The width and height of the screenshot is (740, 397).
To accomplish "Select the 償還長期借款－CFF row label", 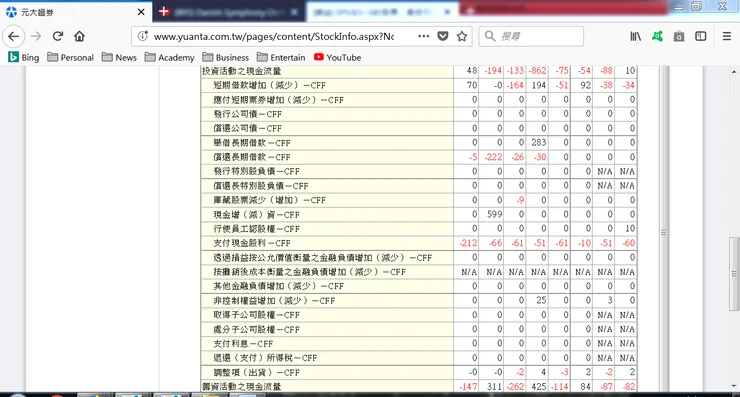I will [252, 157].
